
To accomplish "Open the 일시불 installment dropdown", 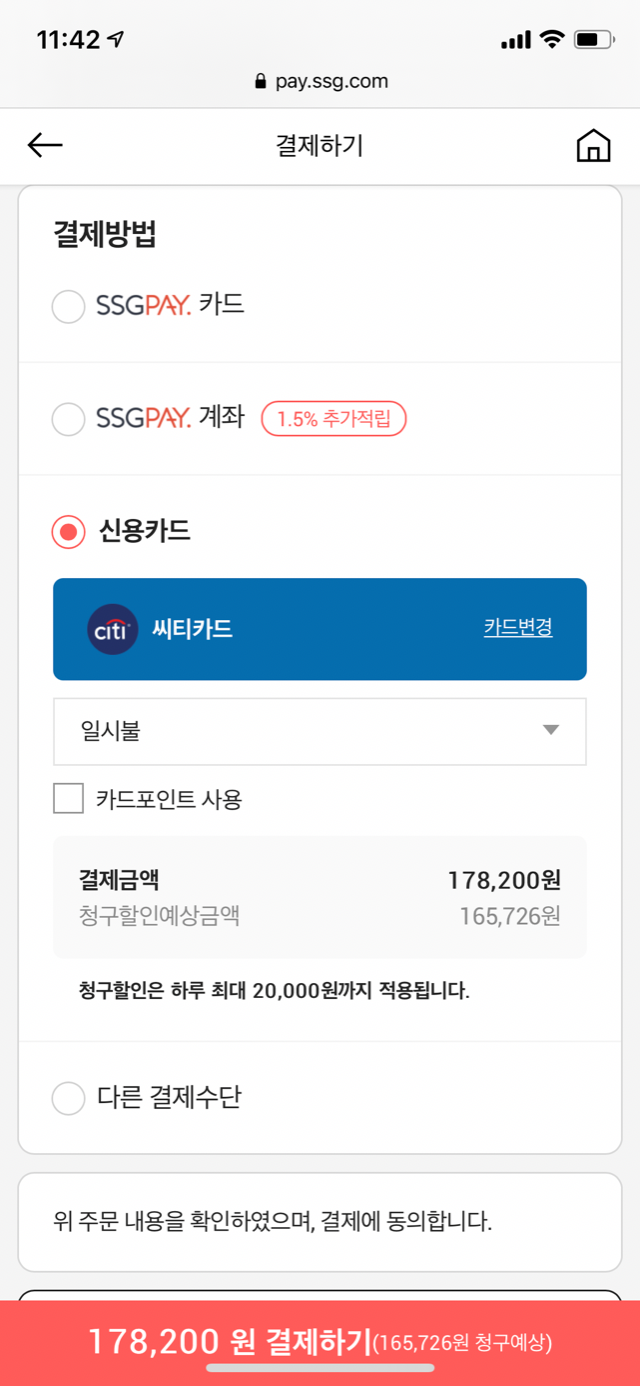I will click(x=320, y=732).
